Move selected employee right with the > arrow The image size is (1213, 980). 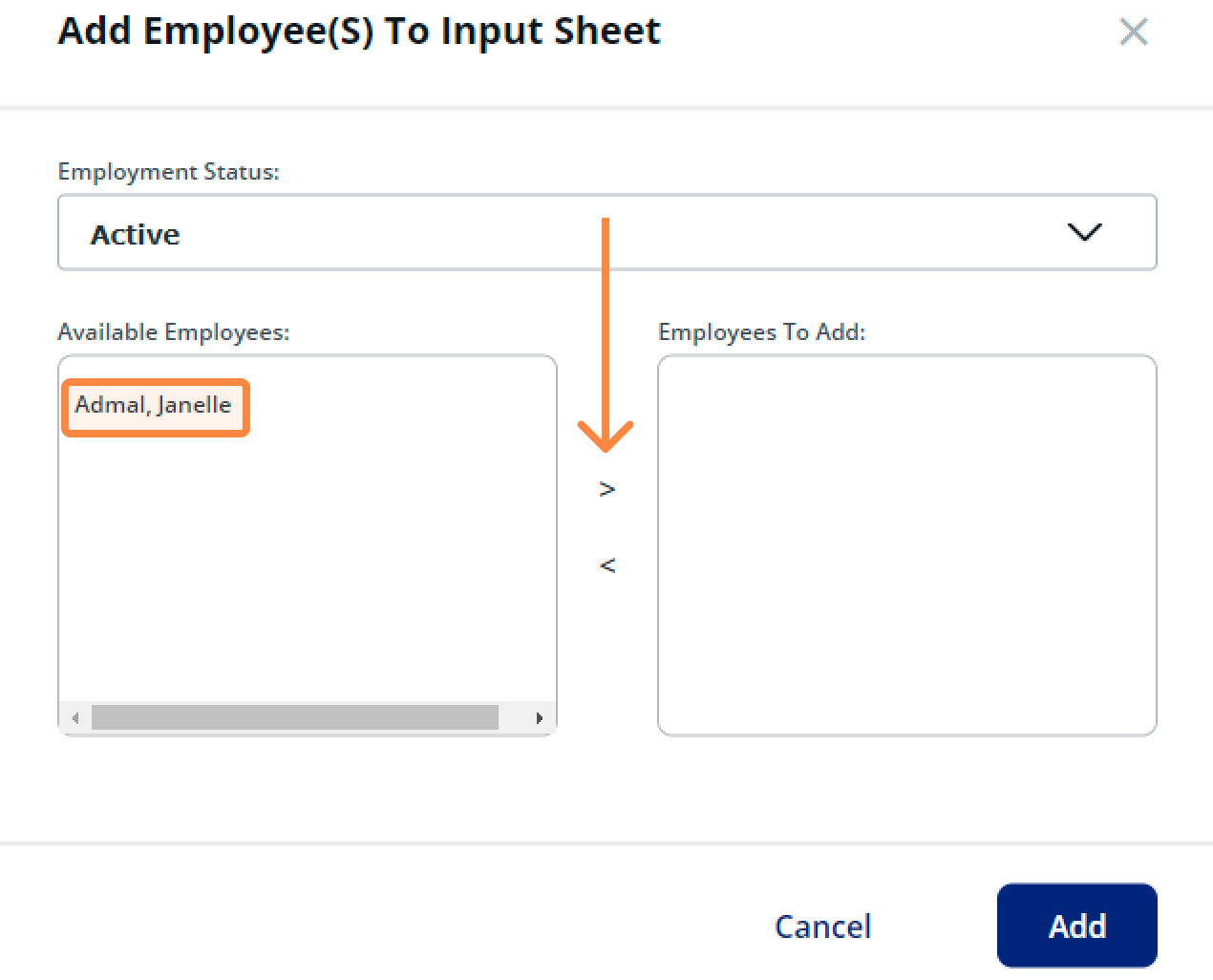[606, 490]
